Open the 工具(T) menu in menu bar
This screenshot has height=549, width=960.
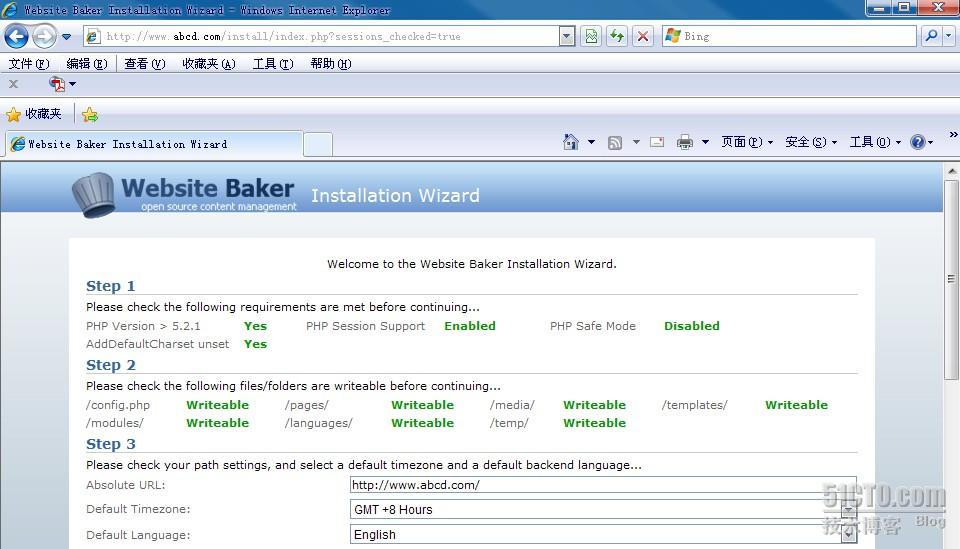coord(273,64)
